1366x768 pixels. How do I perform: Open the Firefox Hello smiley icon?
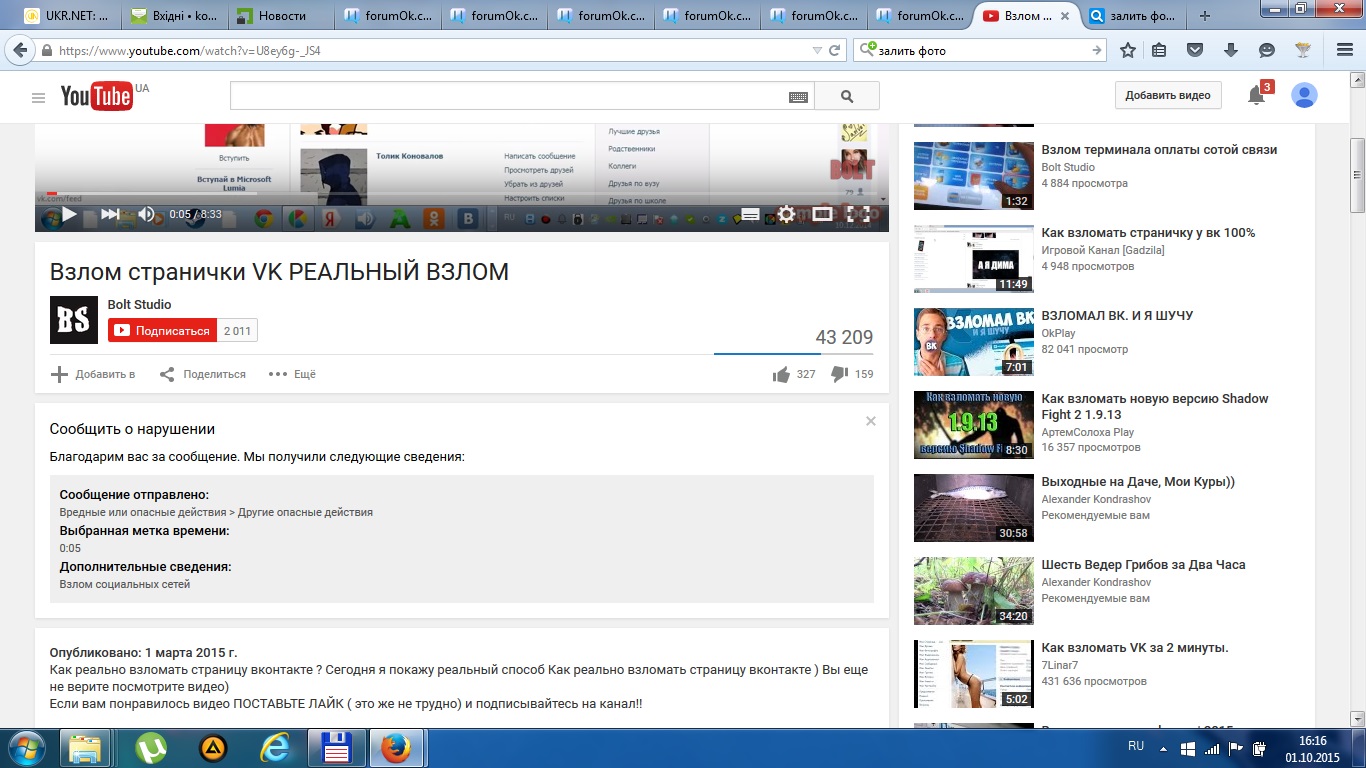click(x=1267, y=50)
